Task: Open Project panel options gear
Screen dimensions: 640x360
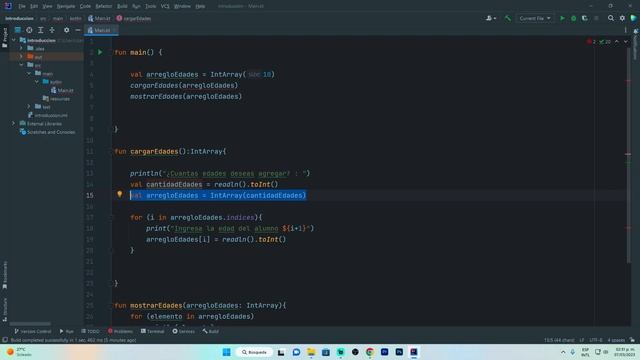Action: click(x=67, y=30)
